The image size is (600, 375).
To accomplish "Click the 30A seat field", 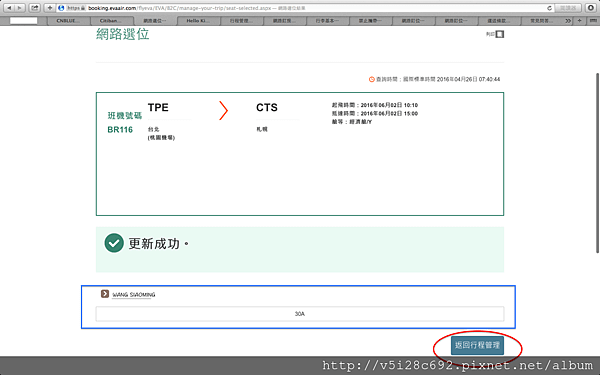I will tap(300, 314).
